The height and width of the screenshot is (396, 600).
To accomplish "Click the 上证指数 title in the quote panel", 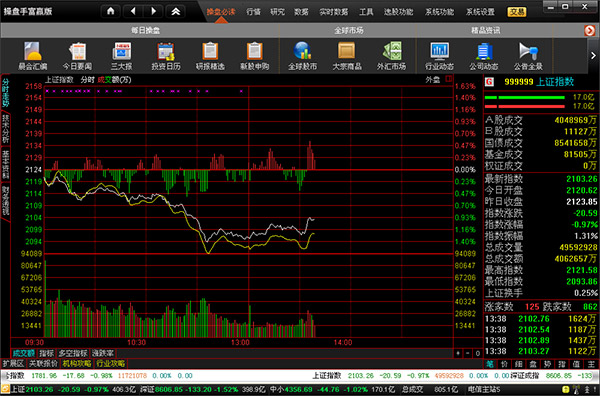I will tap(555, 81).
